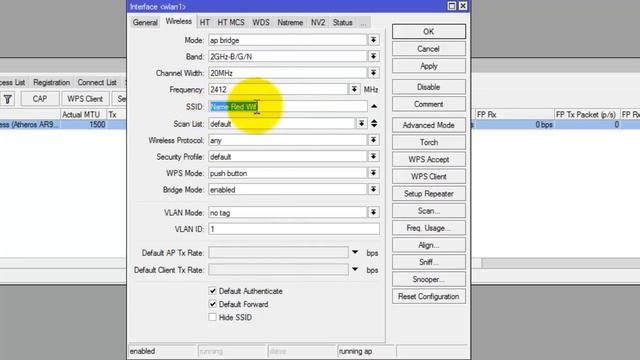Click the Cancel button
The image size is (640, 360).
[429, 49]
